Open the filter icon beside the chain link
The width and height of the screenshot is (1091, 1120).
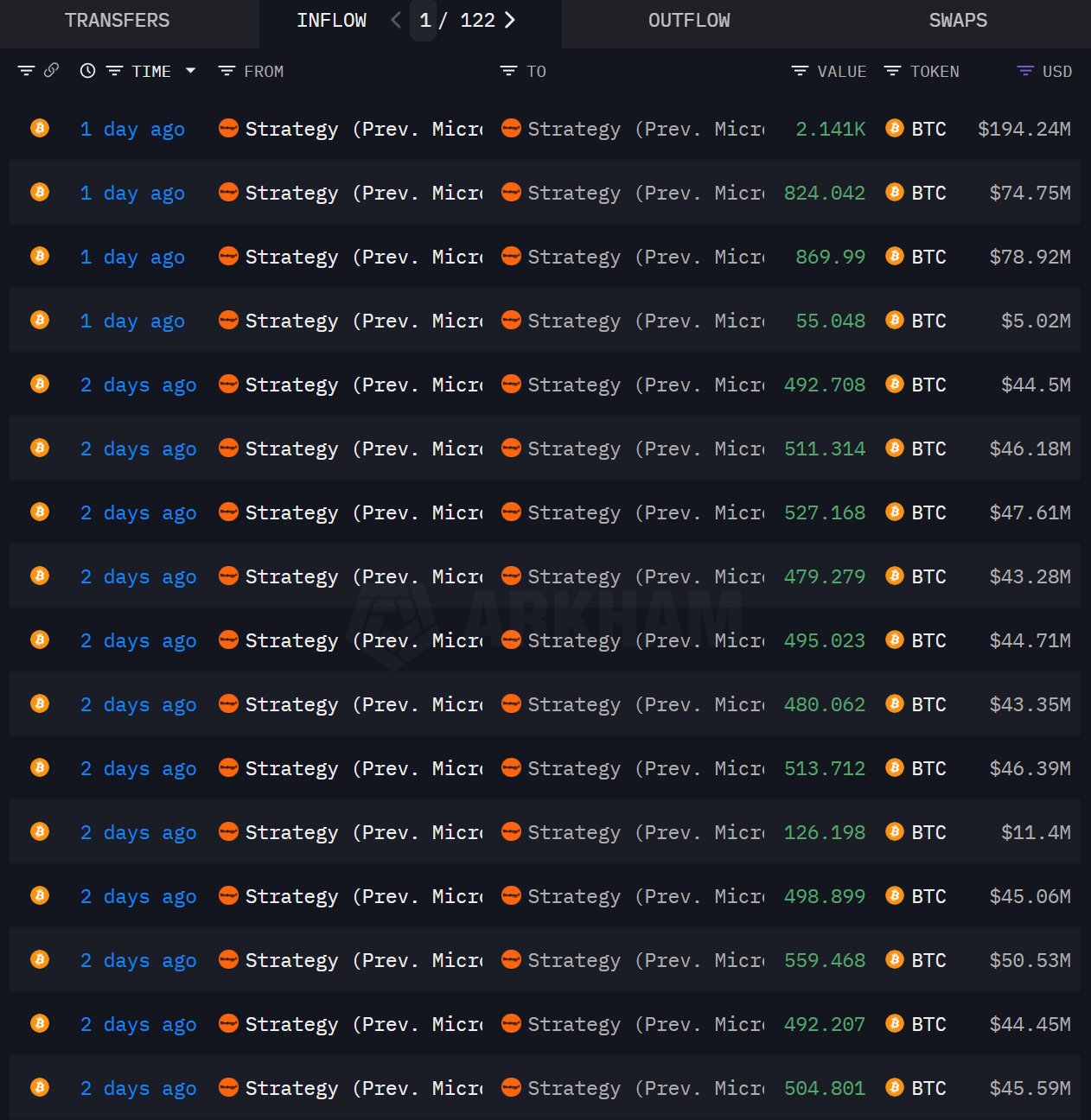coord(26,71)
